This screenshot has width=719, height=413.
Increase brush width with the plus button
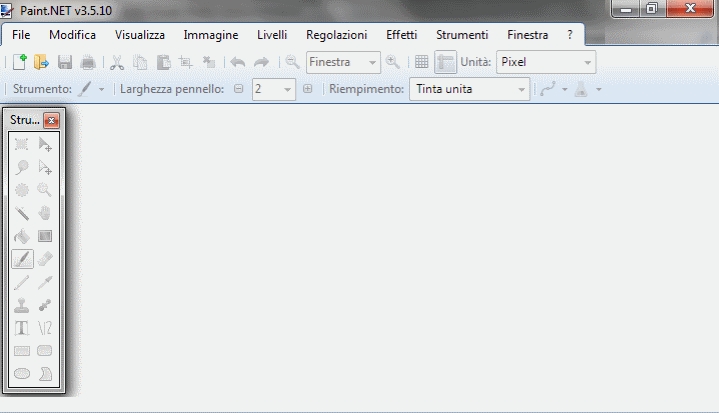click(x=307, y=89)
